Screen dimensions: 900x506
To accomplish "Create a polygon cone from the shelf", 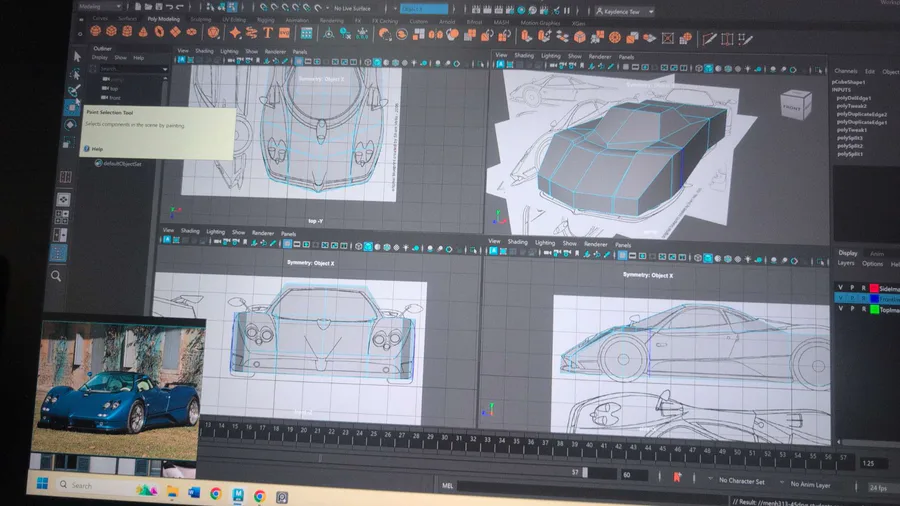I will click(143, 32).
